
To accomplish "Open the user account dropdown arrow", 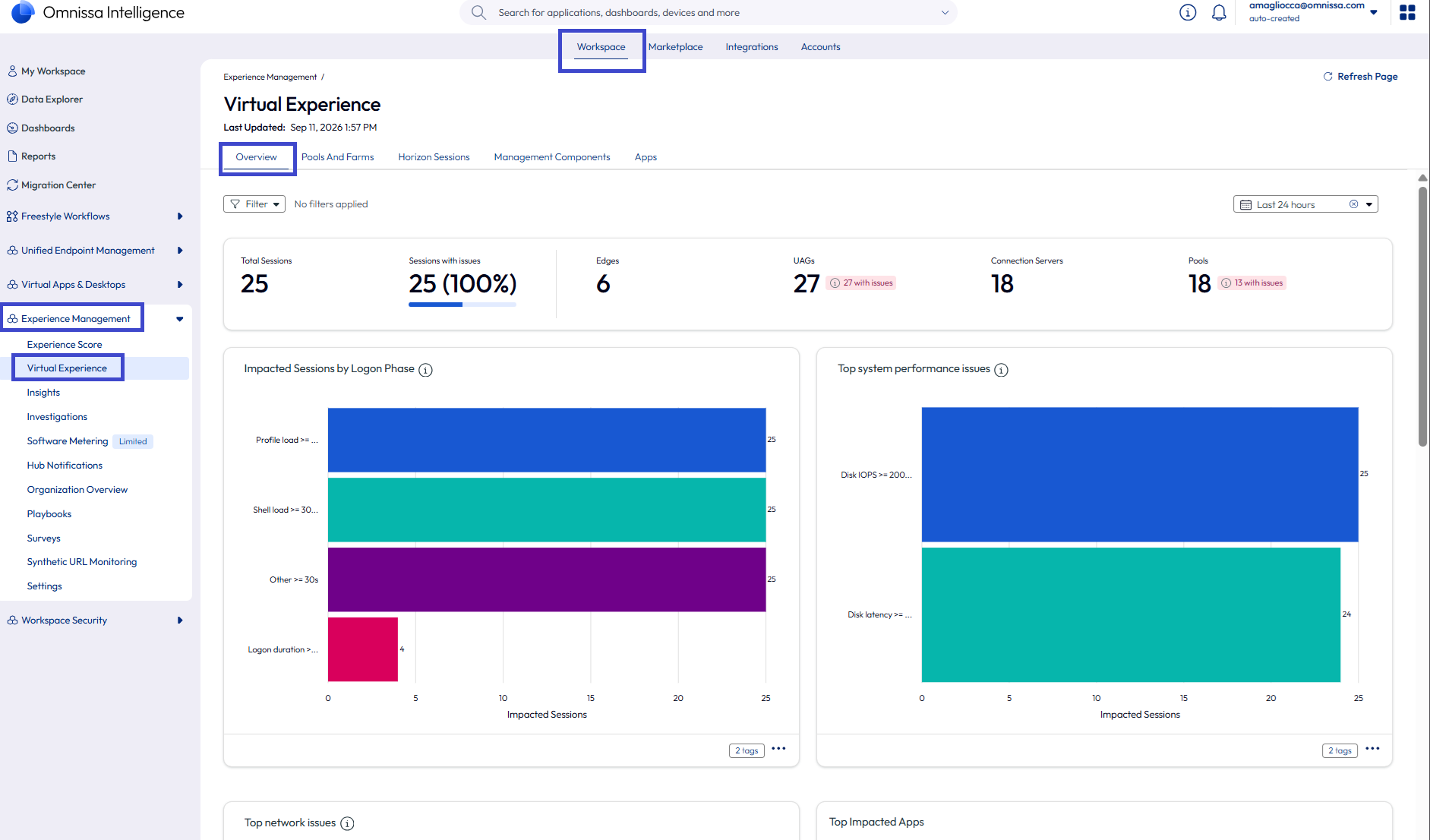I will [x=1374, y=12].
